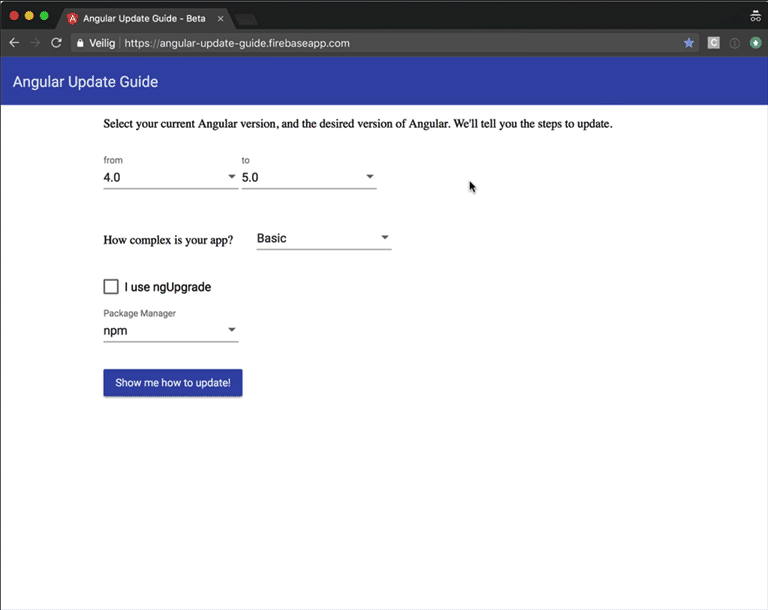Screen dimensions: 768x610
Task: Reload the page with the refresh icon
Action: tap(56, 43)
